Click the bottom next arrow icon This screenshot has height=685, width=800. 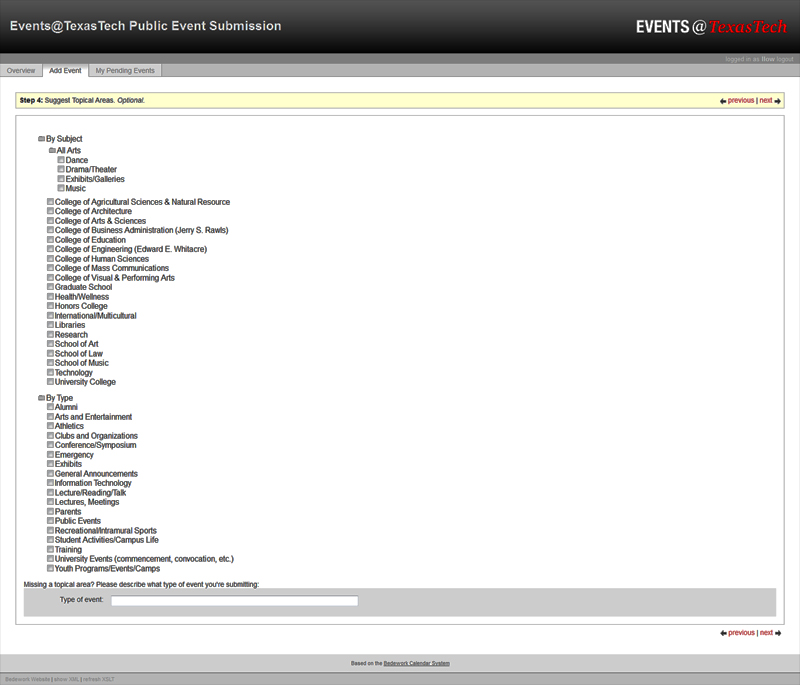tap(778, 633)
